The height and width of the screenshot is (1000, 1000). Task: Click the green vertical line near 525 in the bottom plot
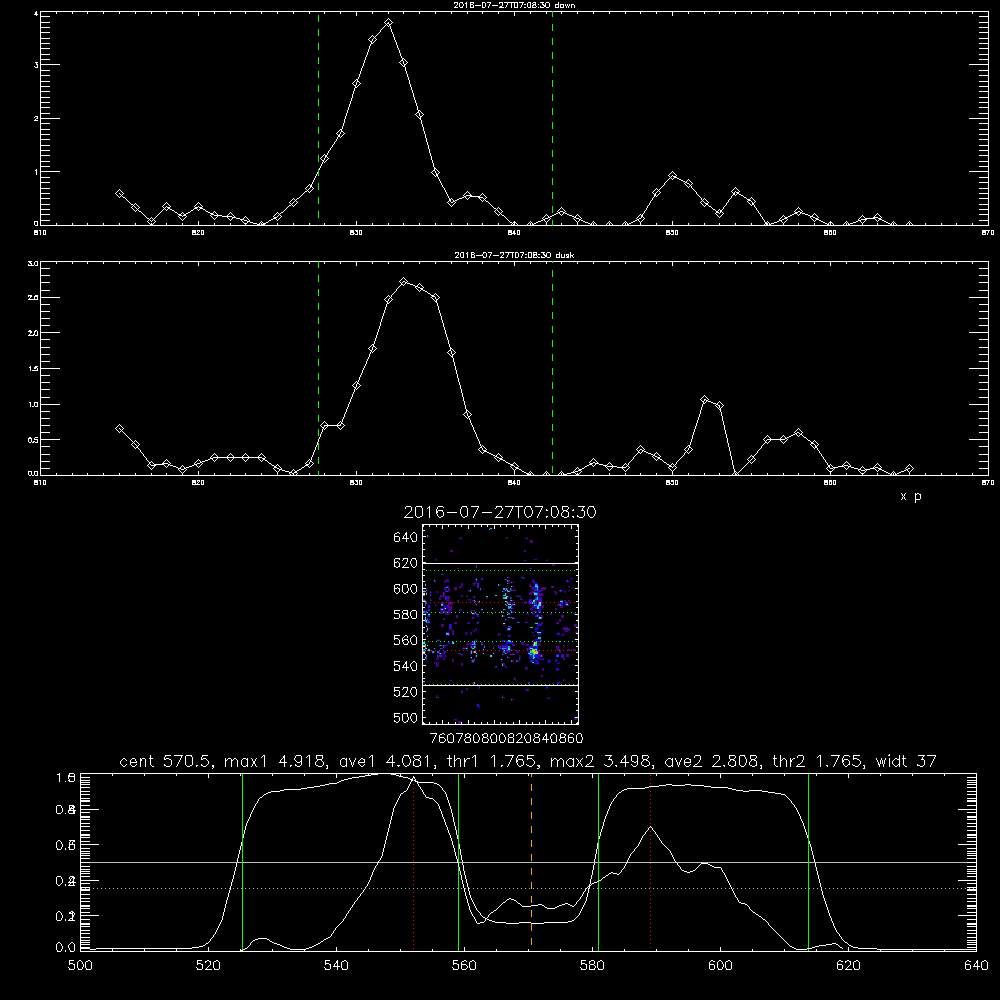pos(242,861)
